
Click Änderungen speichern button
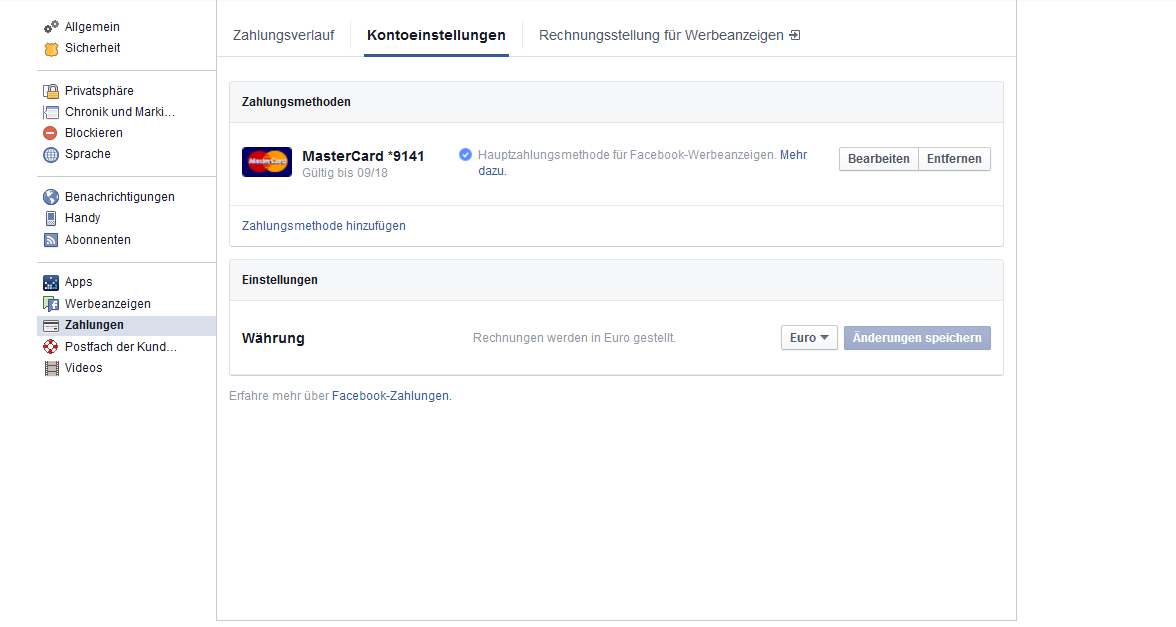pyautogui.click(x=917, y=338)
